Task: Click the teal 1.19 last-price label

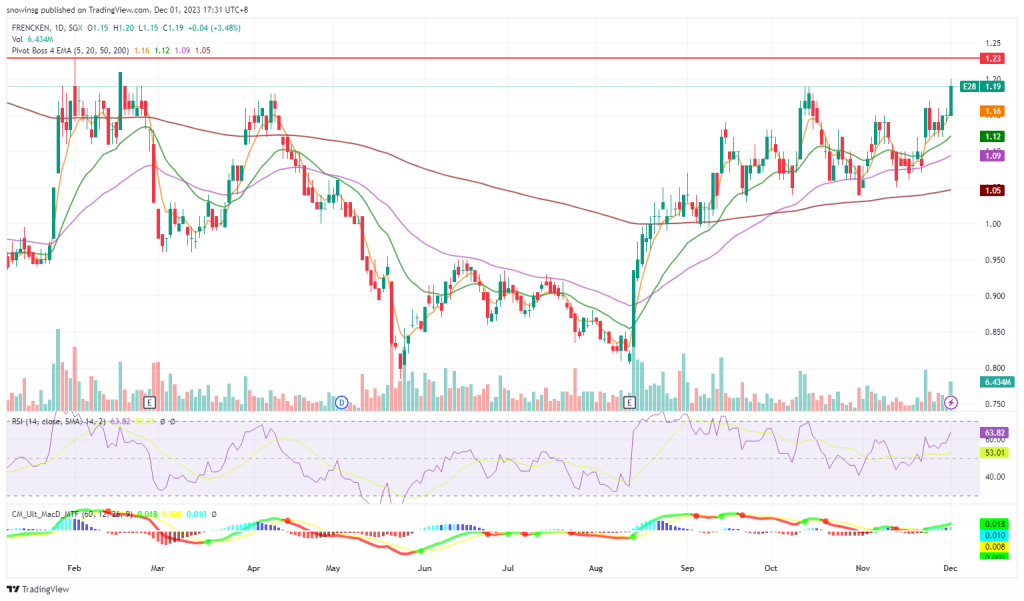Action: 993,86
